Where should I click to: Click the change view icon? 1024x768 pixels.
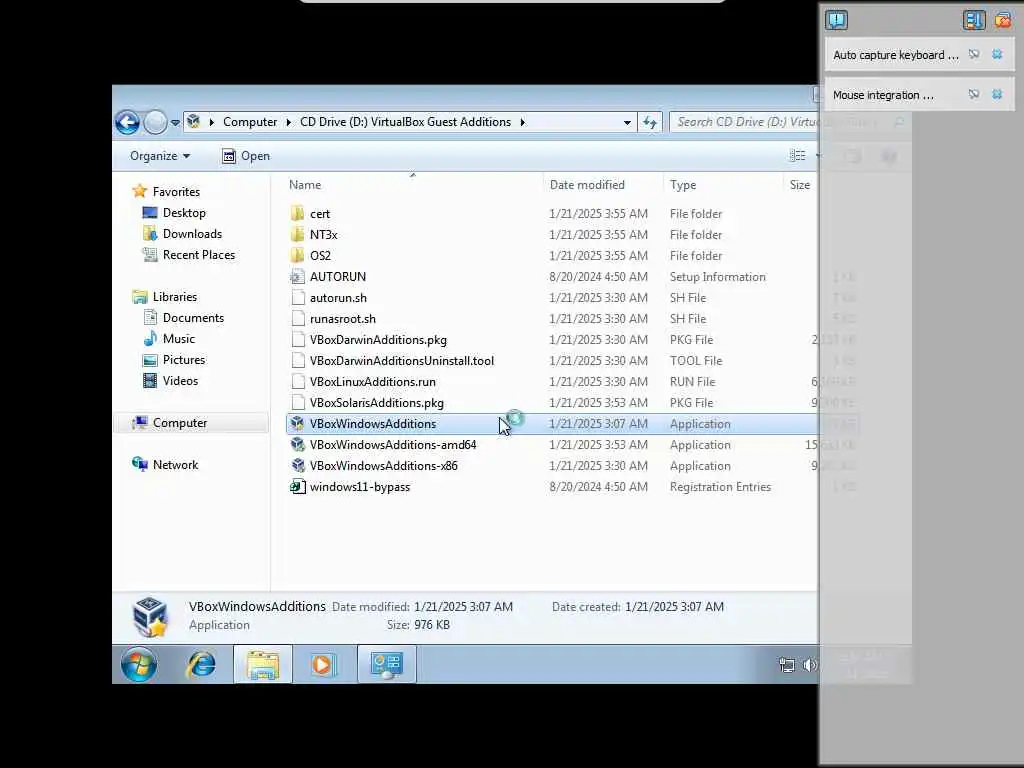797,155
